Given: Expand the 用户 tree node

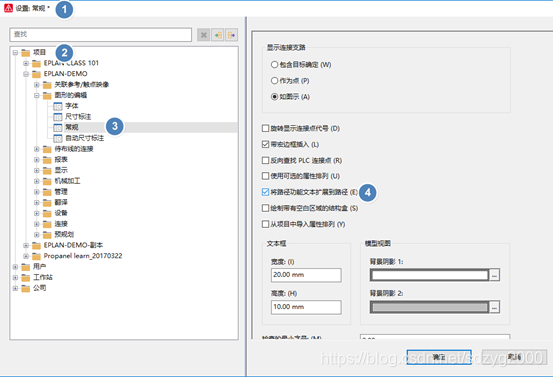Looking at the screenshot, I should (15, 267).
